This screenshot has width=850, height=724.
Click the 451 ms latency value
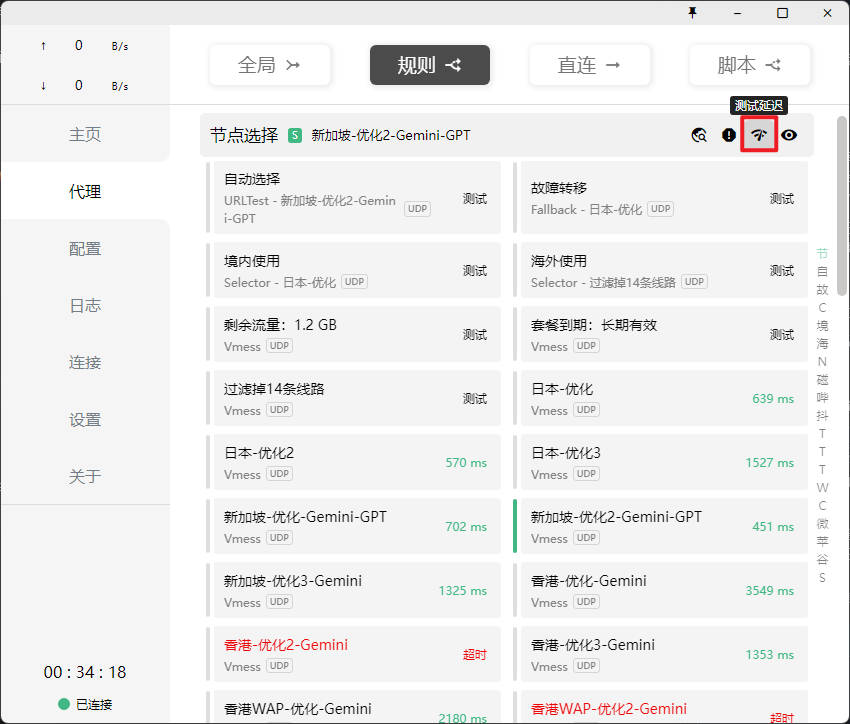coord(773,527)
